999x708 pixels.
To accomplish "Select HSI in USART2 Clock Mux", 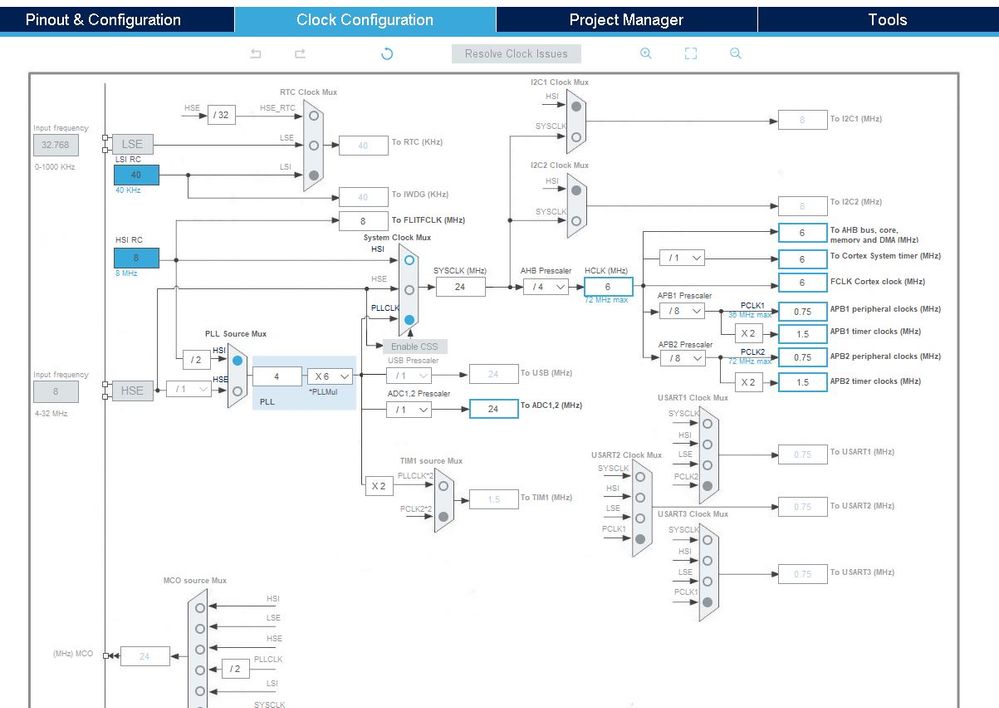I will pos(640,498).
